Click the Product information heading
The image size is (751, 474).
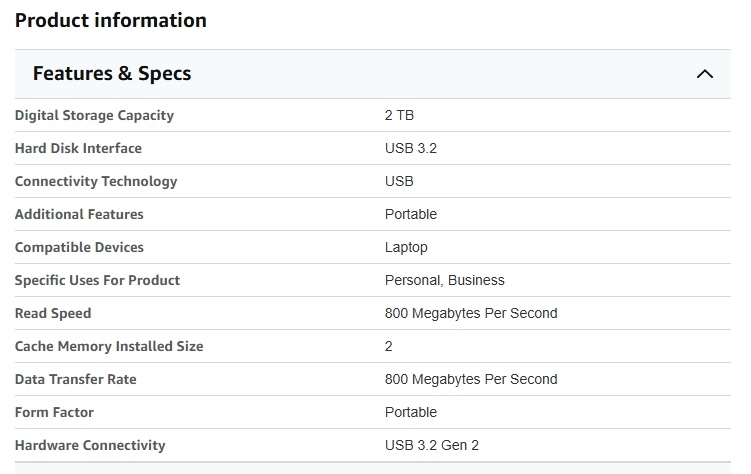[111, 21]
